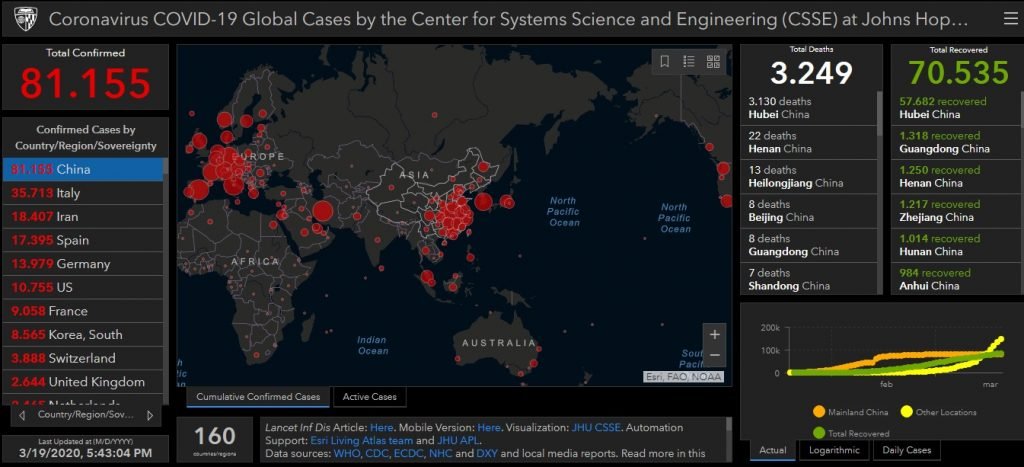1024x467 pixels.
Task: Open the map legend list icon
Action: 689,61
